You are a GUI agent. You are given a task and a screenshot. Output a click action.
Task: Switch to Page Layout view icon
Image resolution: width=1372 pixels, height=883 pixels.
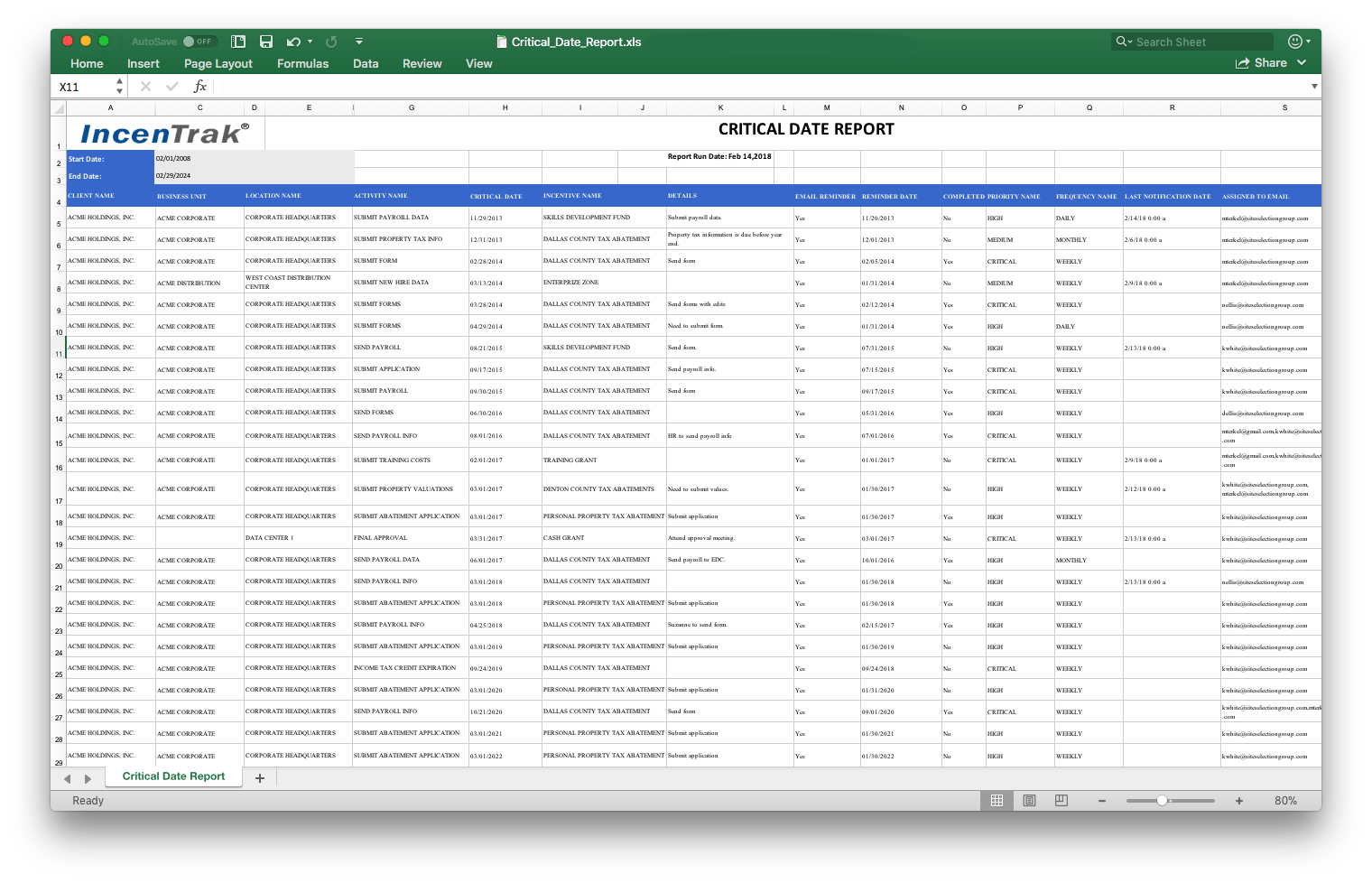[x=1029, y=801]
